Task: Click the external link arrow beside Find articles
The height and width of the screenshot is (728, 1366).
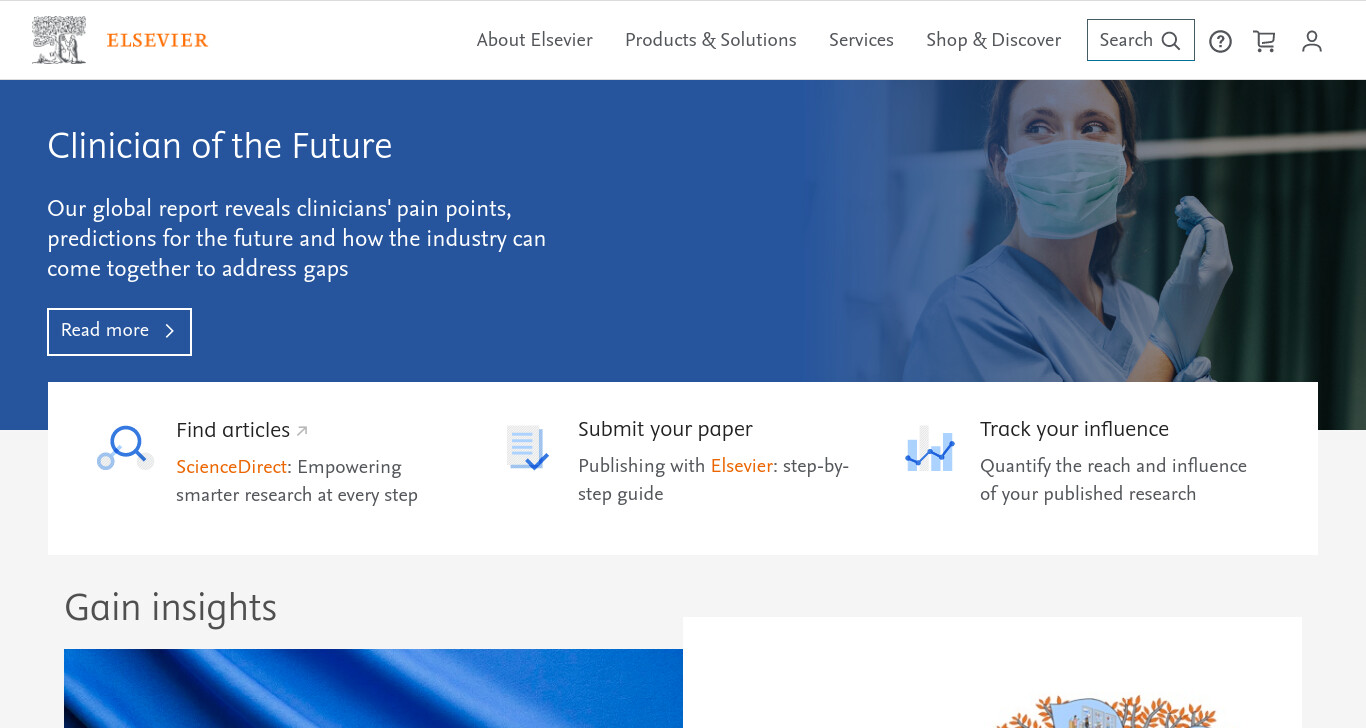Action: 302,431
